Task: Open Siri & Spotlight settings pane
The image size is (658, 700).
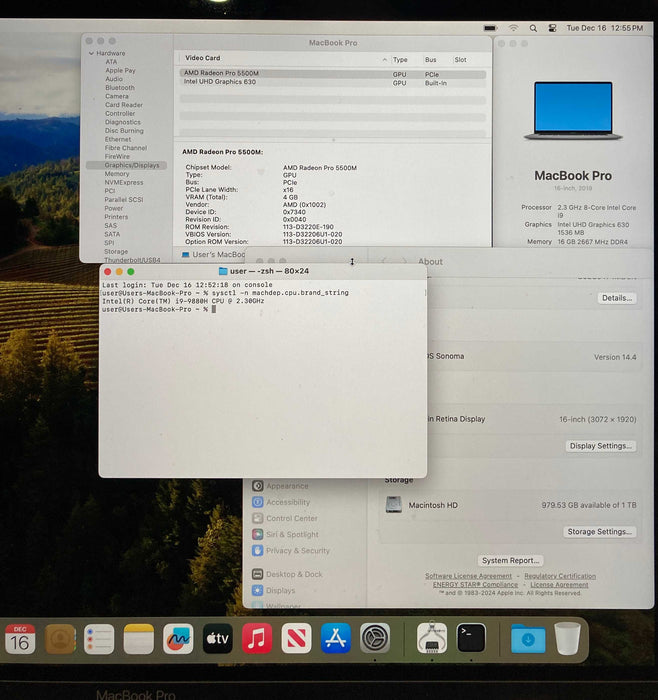Action: pyautogui.click(x=292, y=534)
